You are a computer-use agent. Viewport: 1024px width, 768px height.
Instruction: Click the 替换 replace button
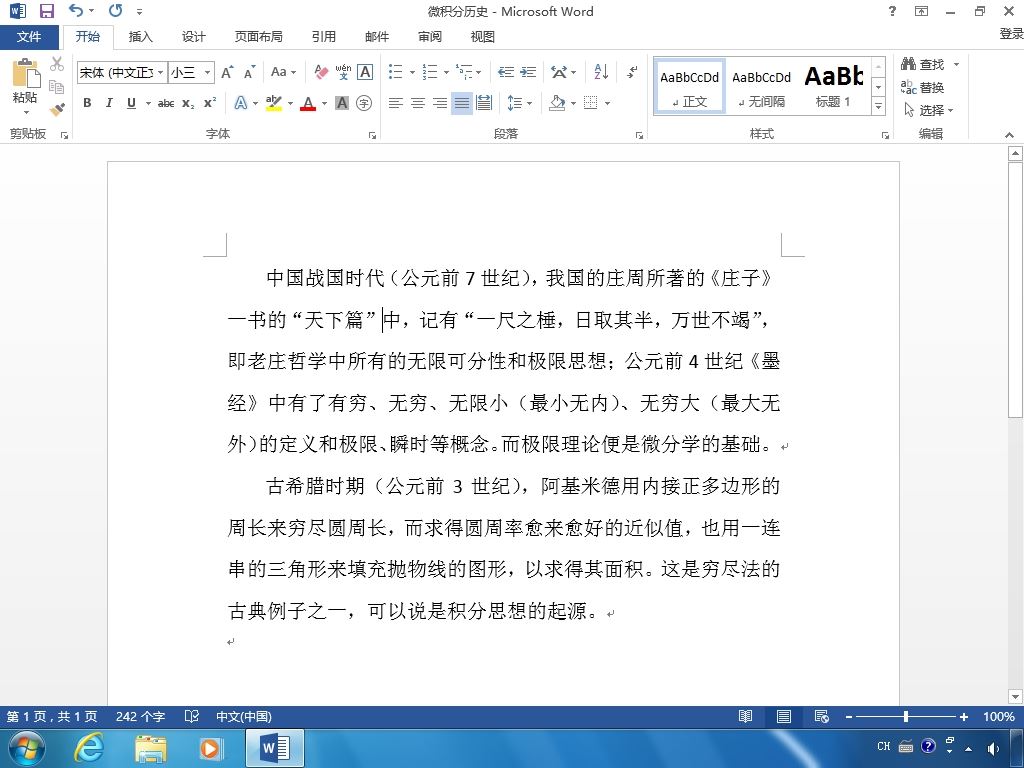pyautogui.click(x=922, y=87)
